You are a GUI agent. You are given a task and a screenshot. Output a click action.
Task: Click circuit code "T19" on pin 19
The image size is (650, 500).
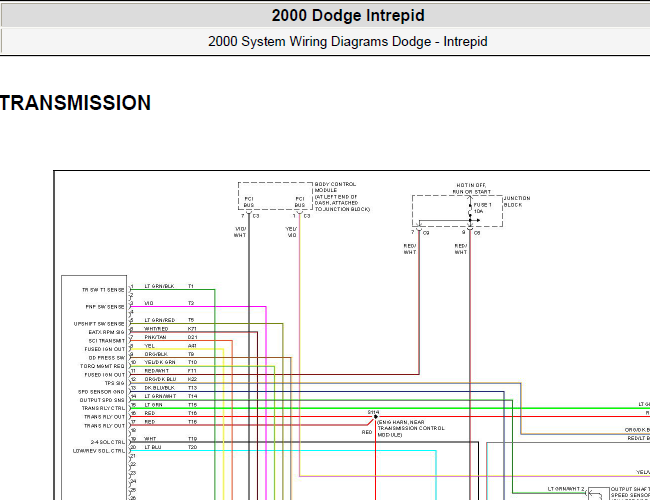click(192, 439)
